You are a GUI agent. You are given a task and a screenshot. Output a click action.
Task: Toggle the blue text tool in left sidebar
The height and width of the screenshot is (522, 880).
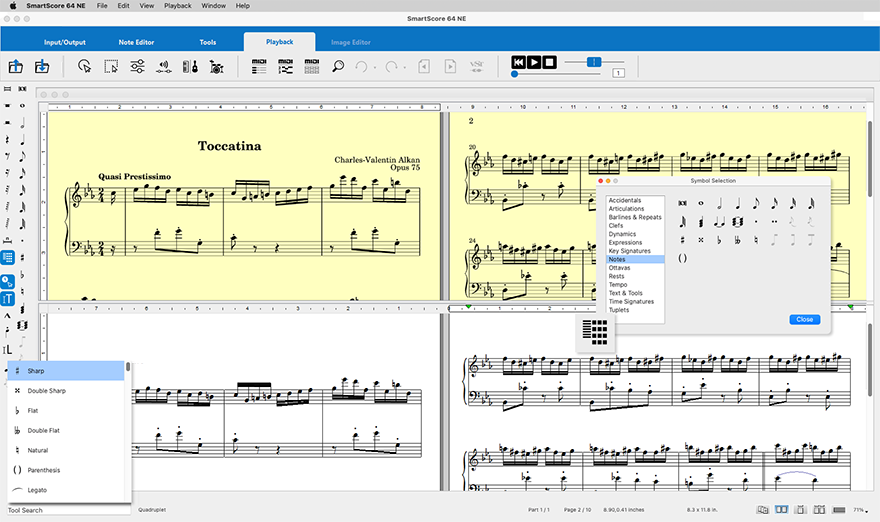[7, 299]
